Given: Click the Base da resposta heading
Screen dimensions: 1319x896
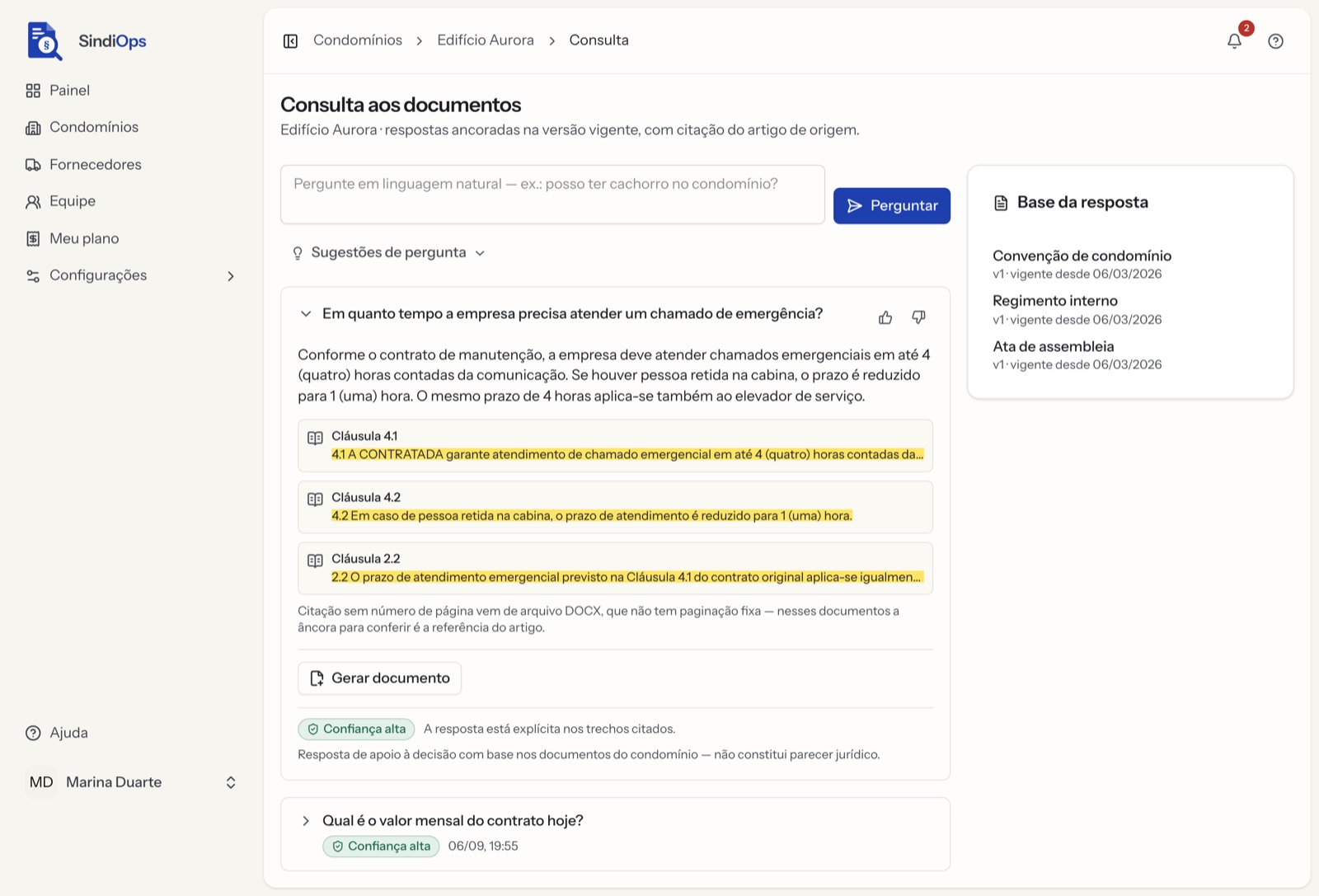Looking at the screenshot, I should (1082, 202).
